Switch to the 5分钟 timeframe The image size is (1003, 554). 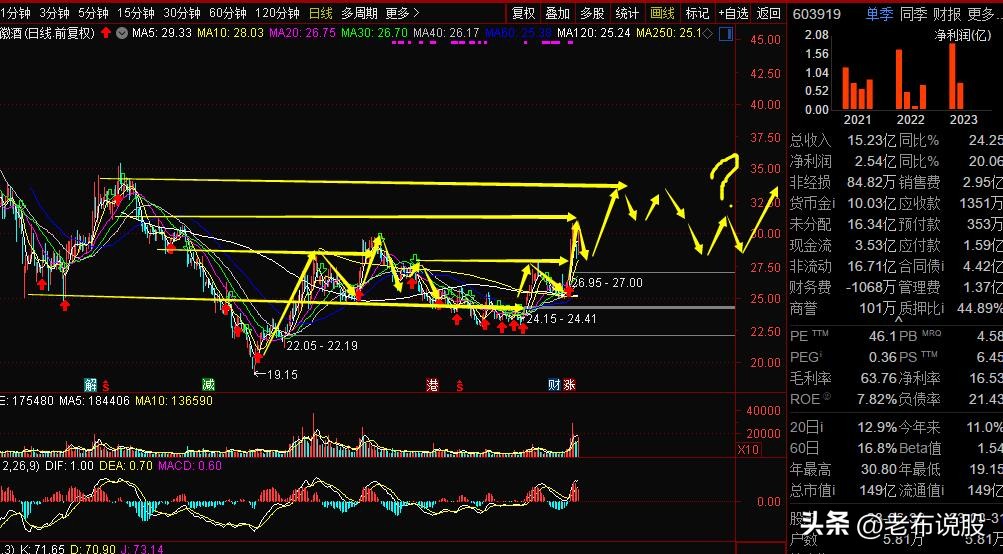pyautogui.click(x=93, y=13)
